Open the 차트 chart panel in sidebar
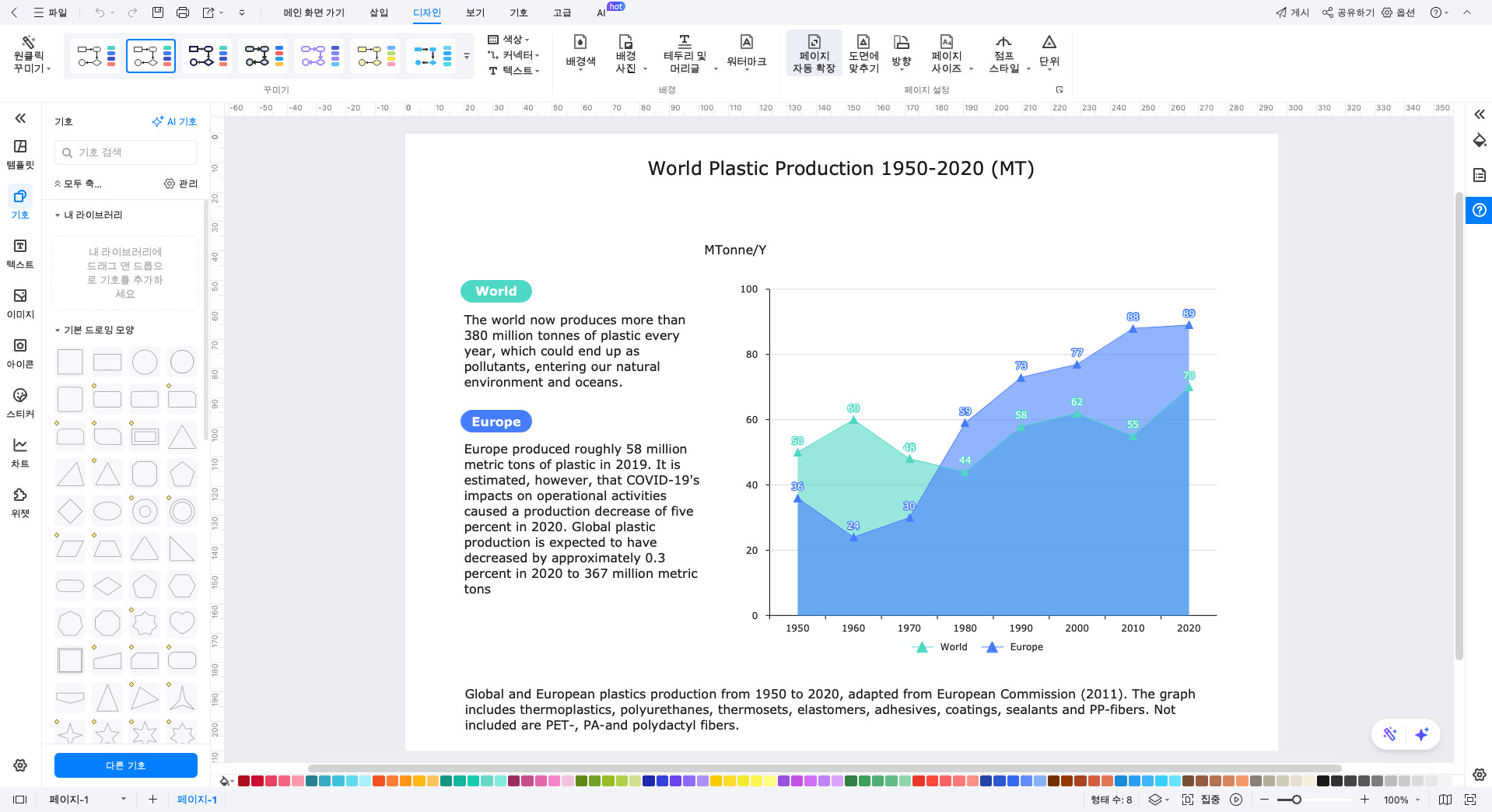This screenshot has width=1492, height=812. 20,453
